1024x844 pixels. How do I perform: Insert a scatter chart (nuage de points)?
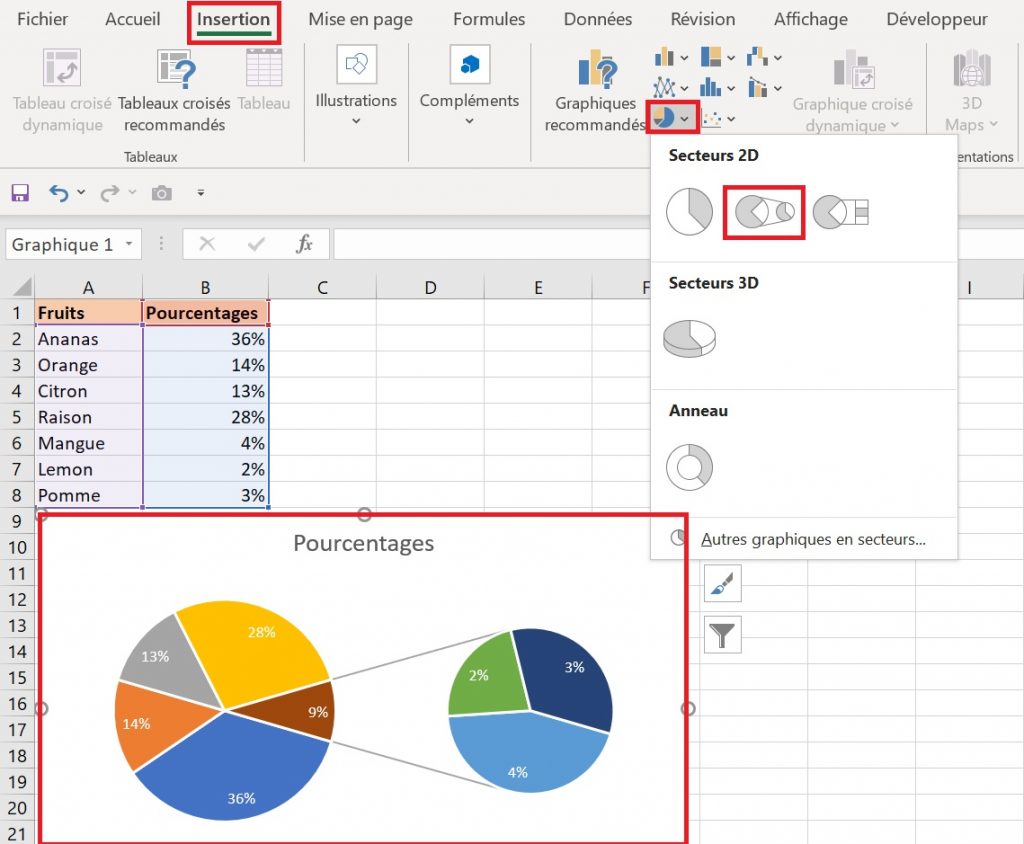[x=711, y=118]
